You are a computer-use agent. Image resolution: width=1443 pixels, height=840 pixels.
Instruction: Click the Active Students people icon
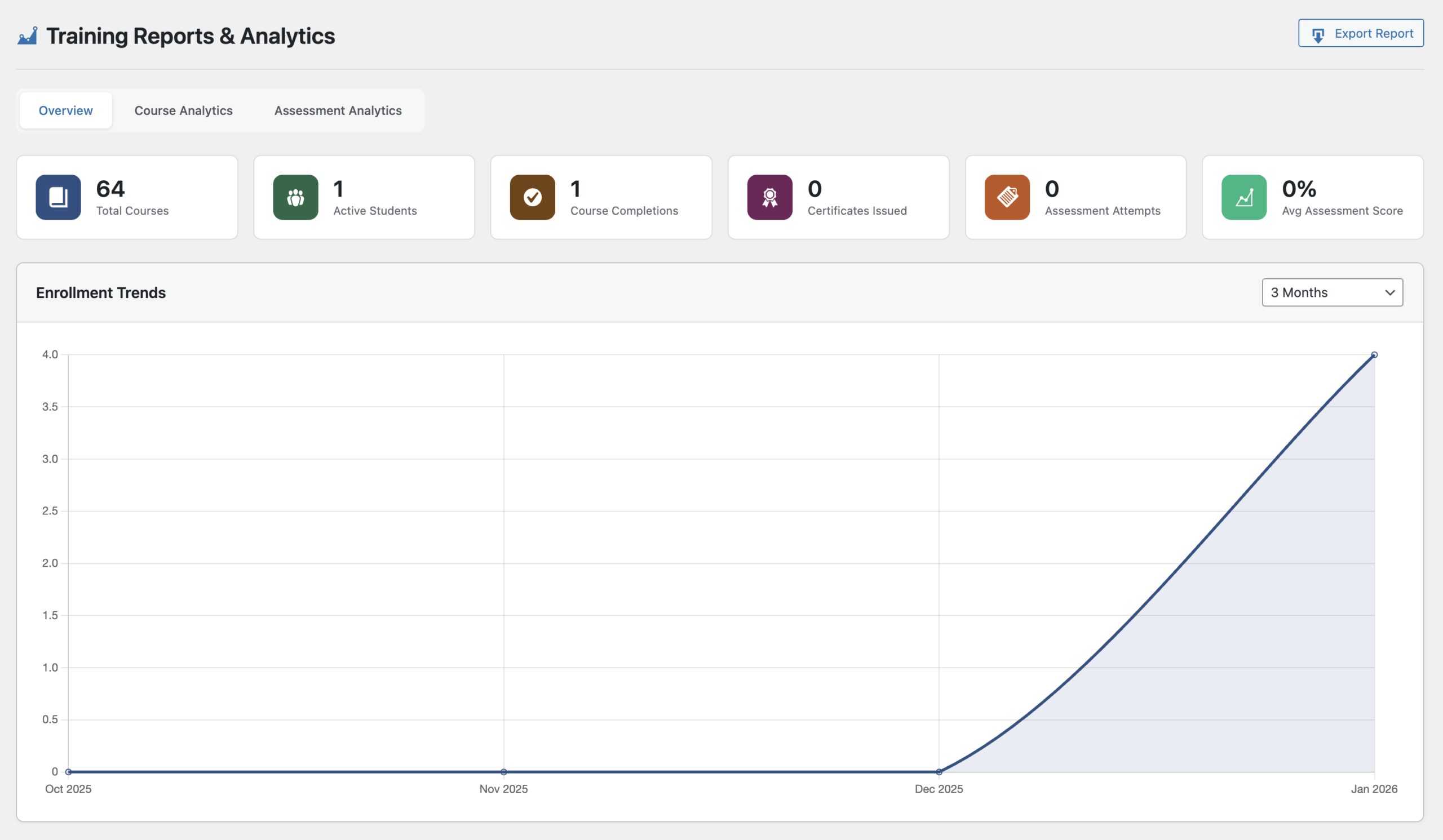coord(295,197)
